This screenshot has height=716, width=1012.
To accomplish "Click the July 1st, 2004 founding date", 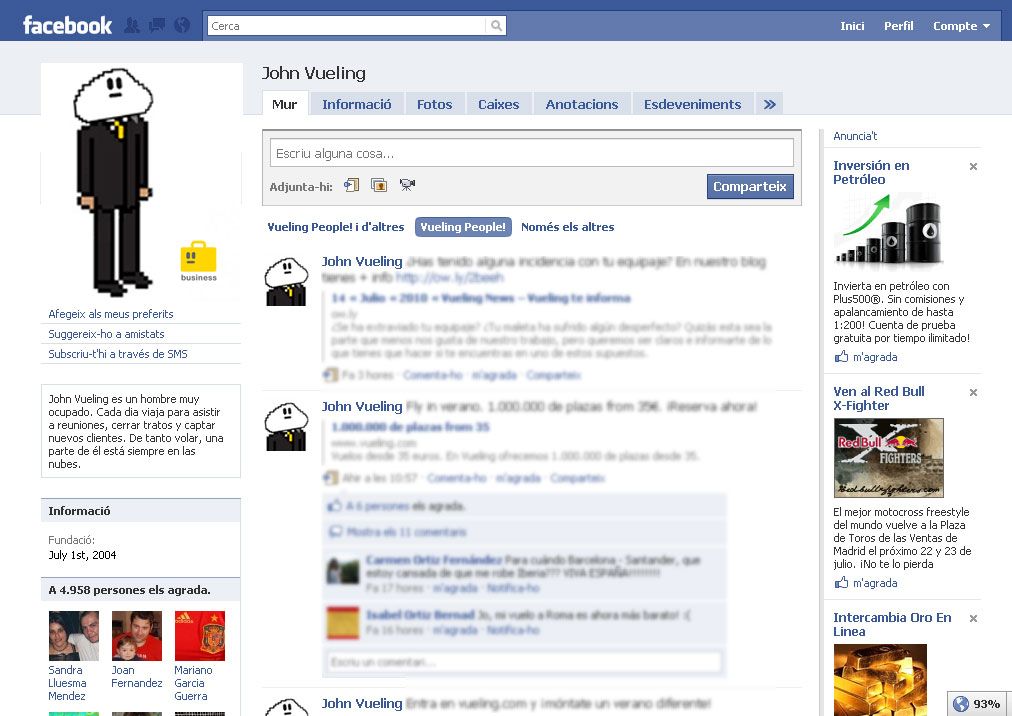I will [82, 555].
